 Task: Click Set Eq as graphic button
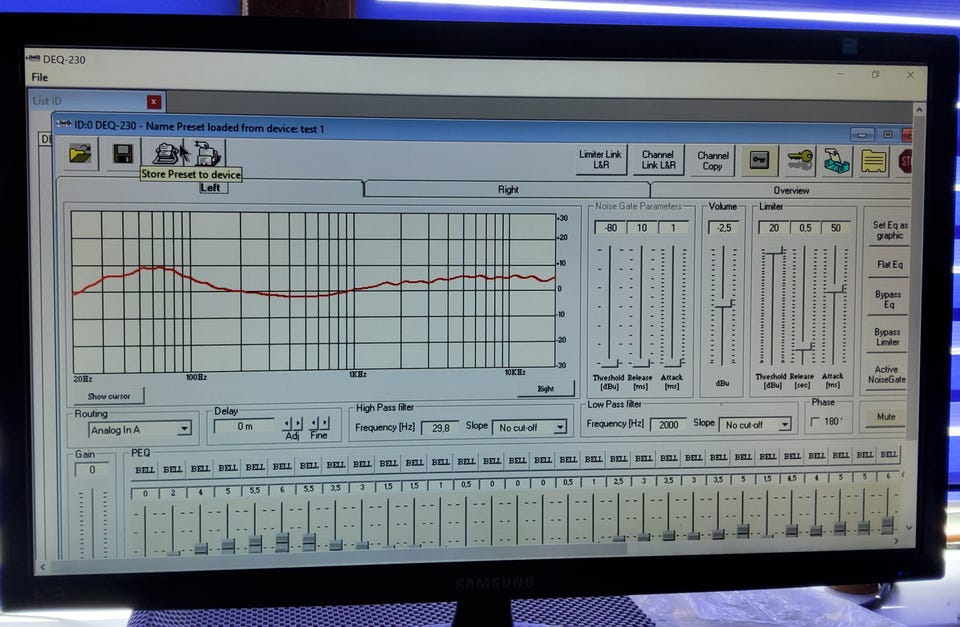coord(889,230)
